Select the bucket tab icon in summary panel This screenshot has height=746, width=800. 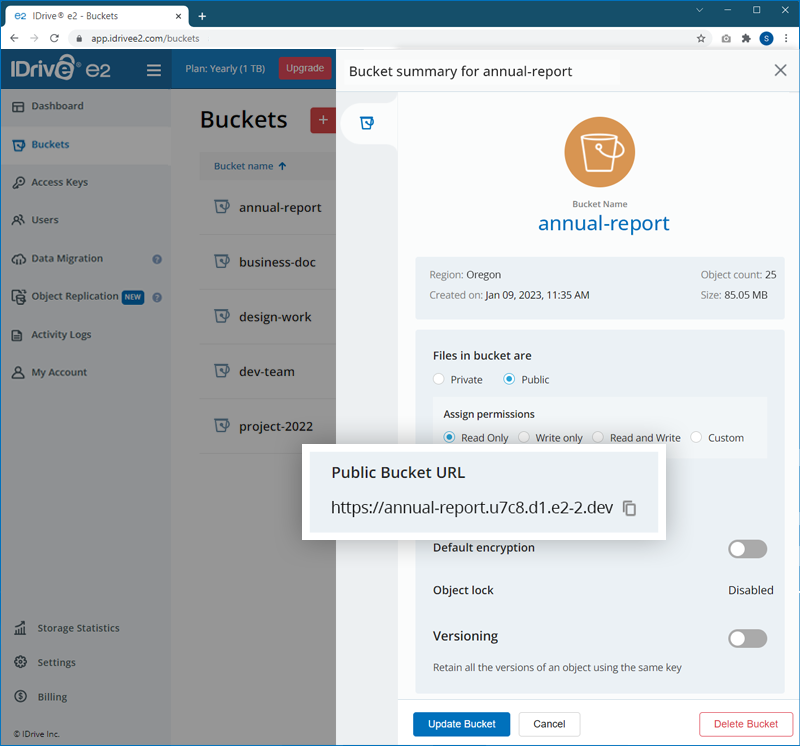pyautogui.click(x=367, y=122)
